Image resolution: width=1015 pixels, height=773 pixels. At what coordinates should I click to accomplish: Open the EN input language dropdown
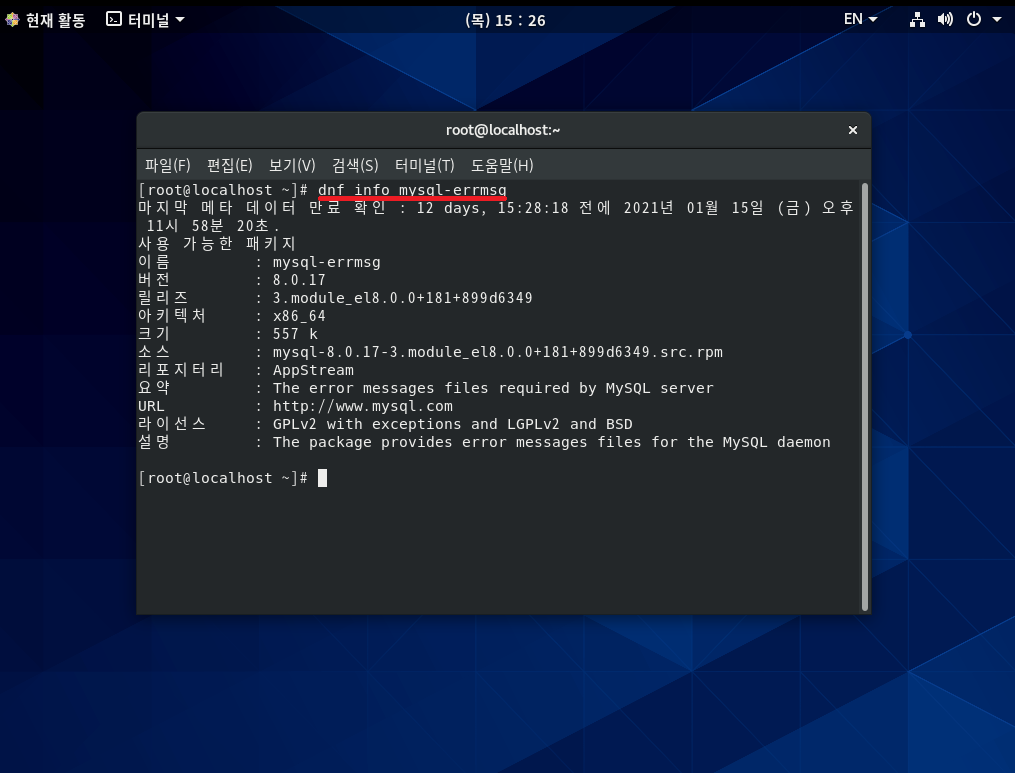[x=860, y=19]
